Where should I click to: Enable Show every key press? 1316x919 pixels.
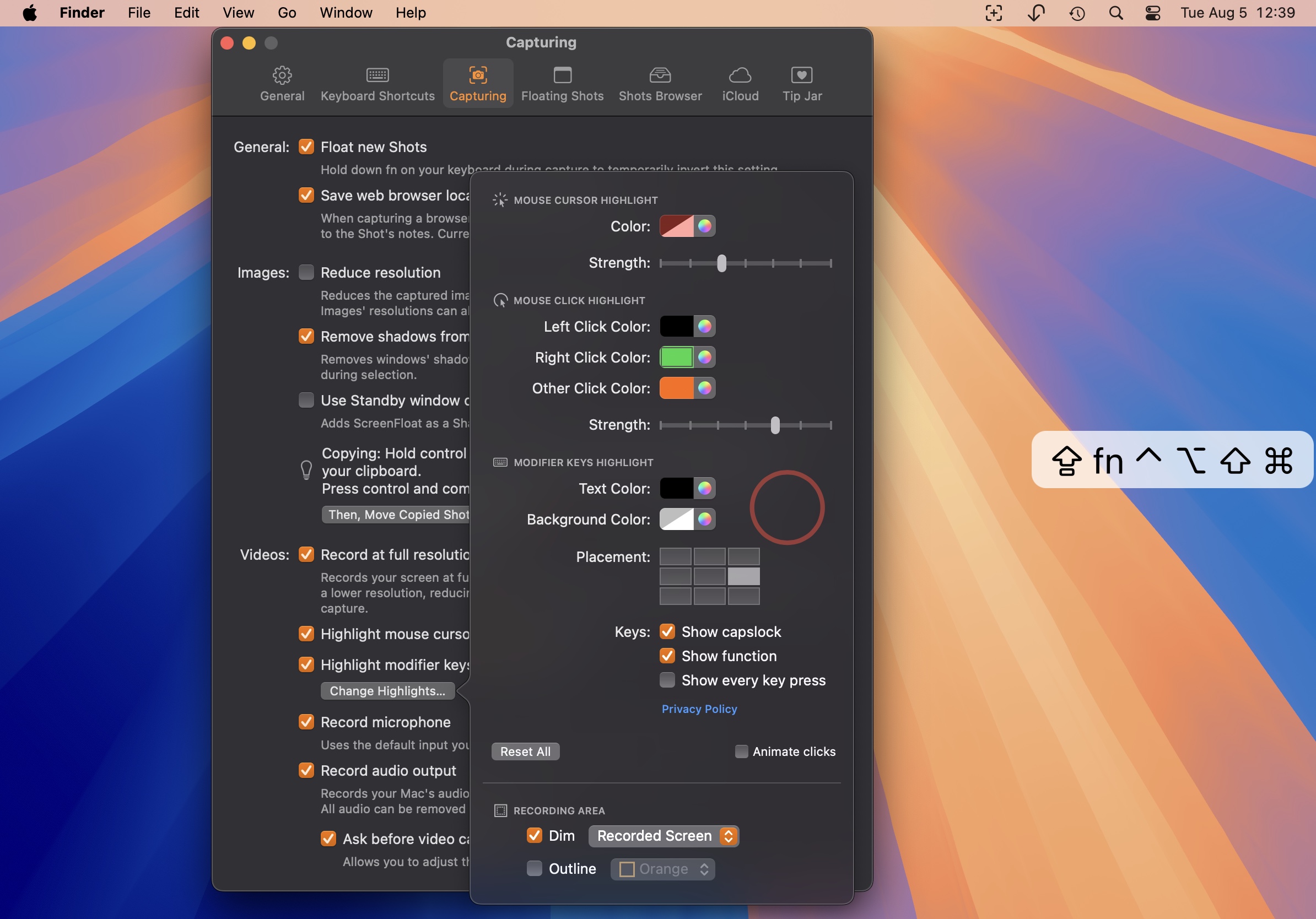(667, 680)
